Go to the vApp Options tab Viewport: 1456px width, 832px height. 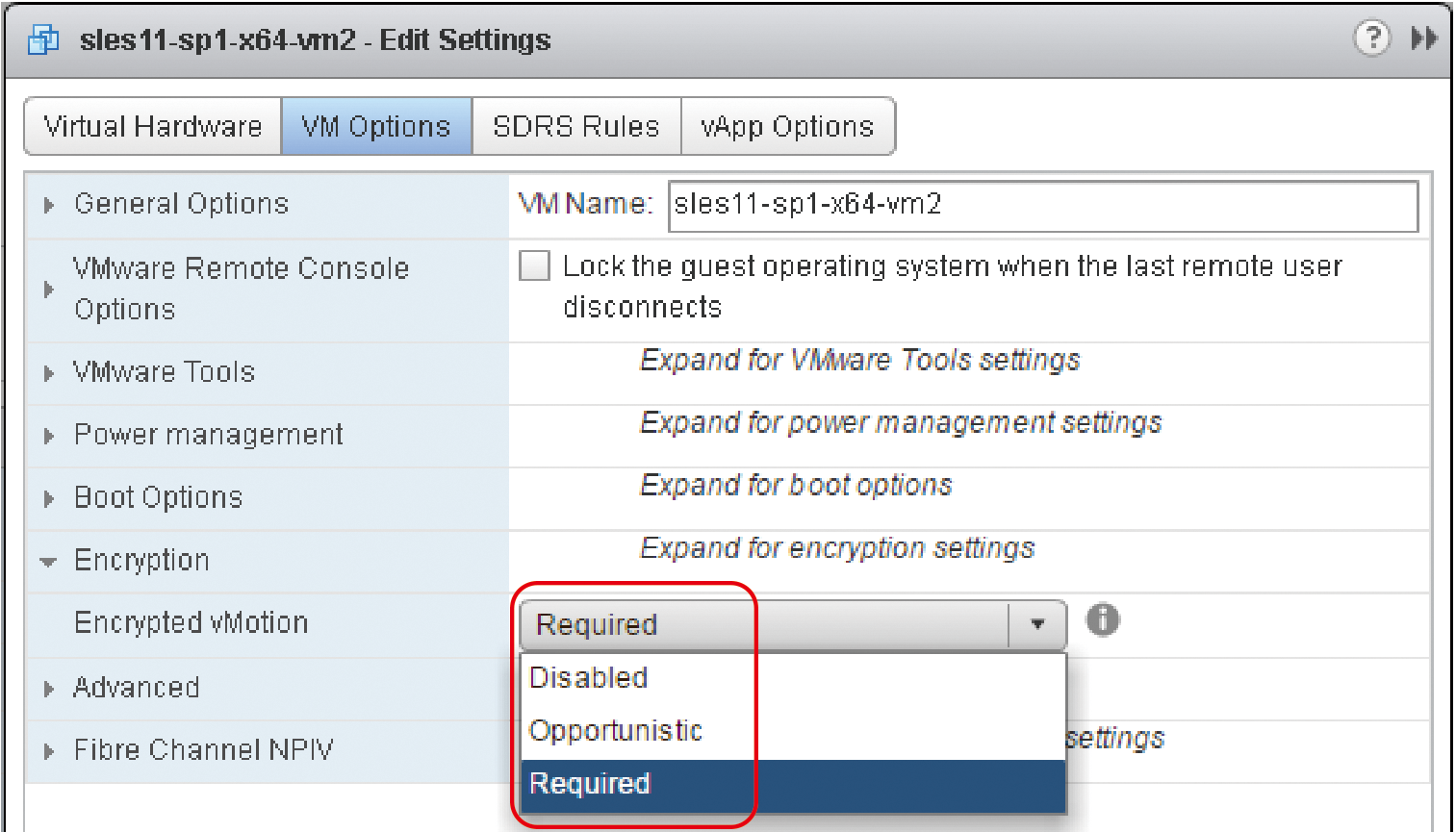[787, 126]
